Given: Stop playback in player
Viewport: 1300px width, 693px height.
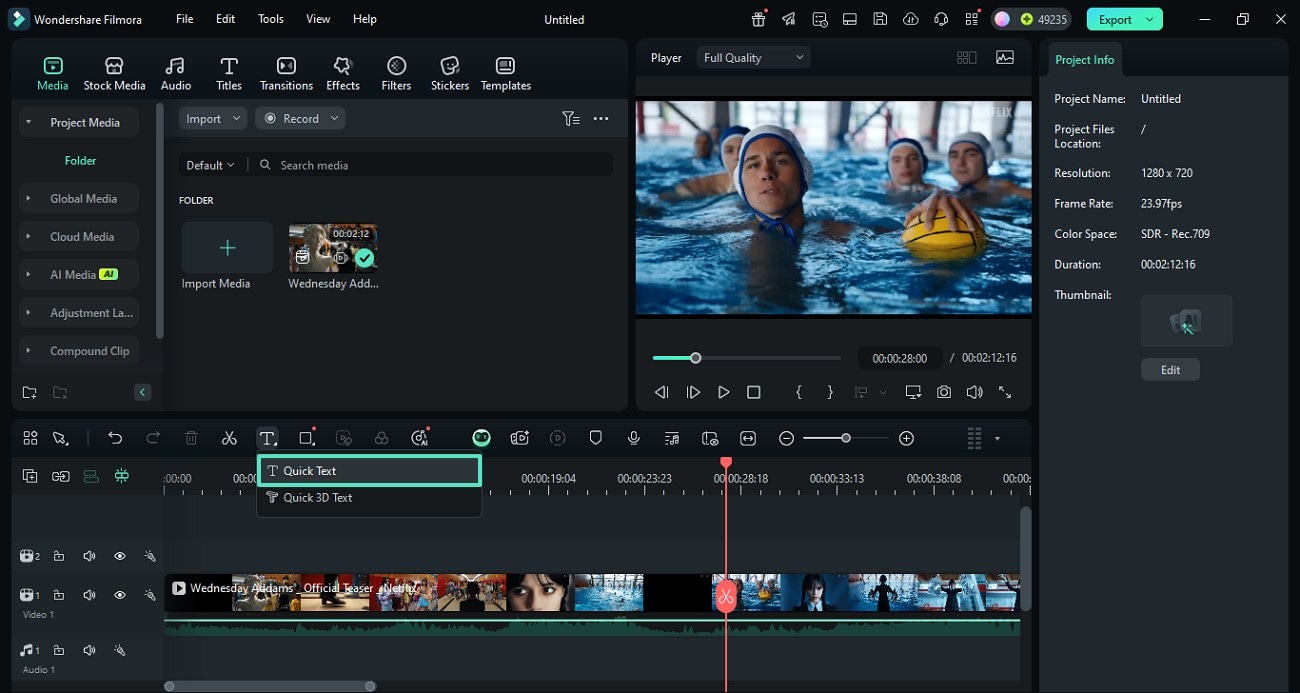Looking at the screenshot, I should (x=754, y=392).
